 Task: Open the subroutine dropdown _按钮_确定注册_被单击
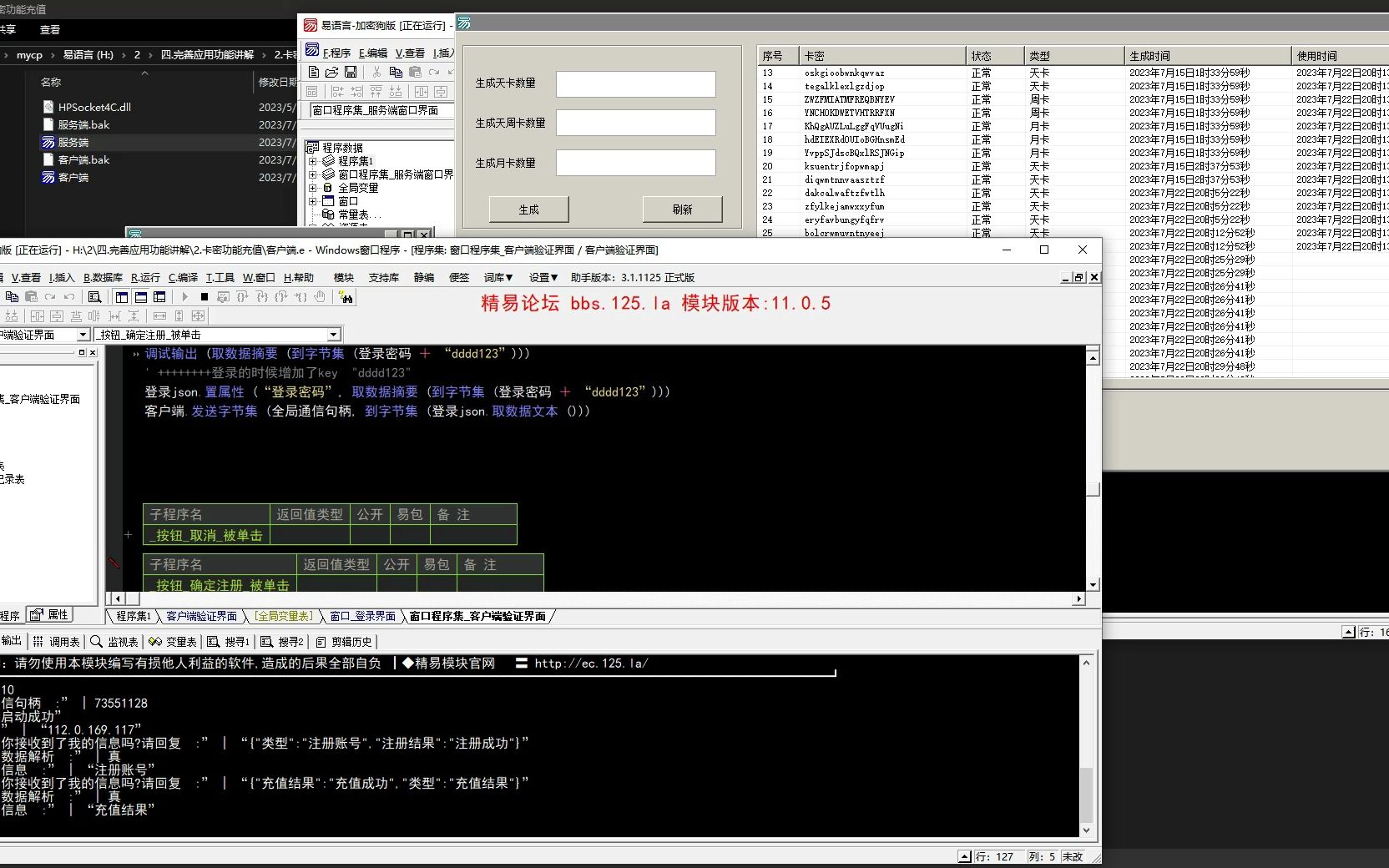(x=334, y=335)
